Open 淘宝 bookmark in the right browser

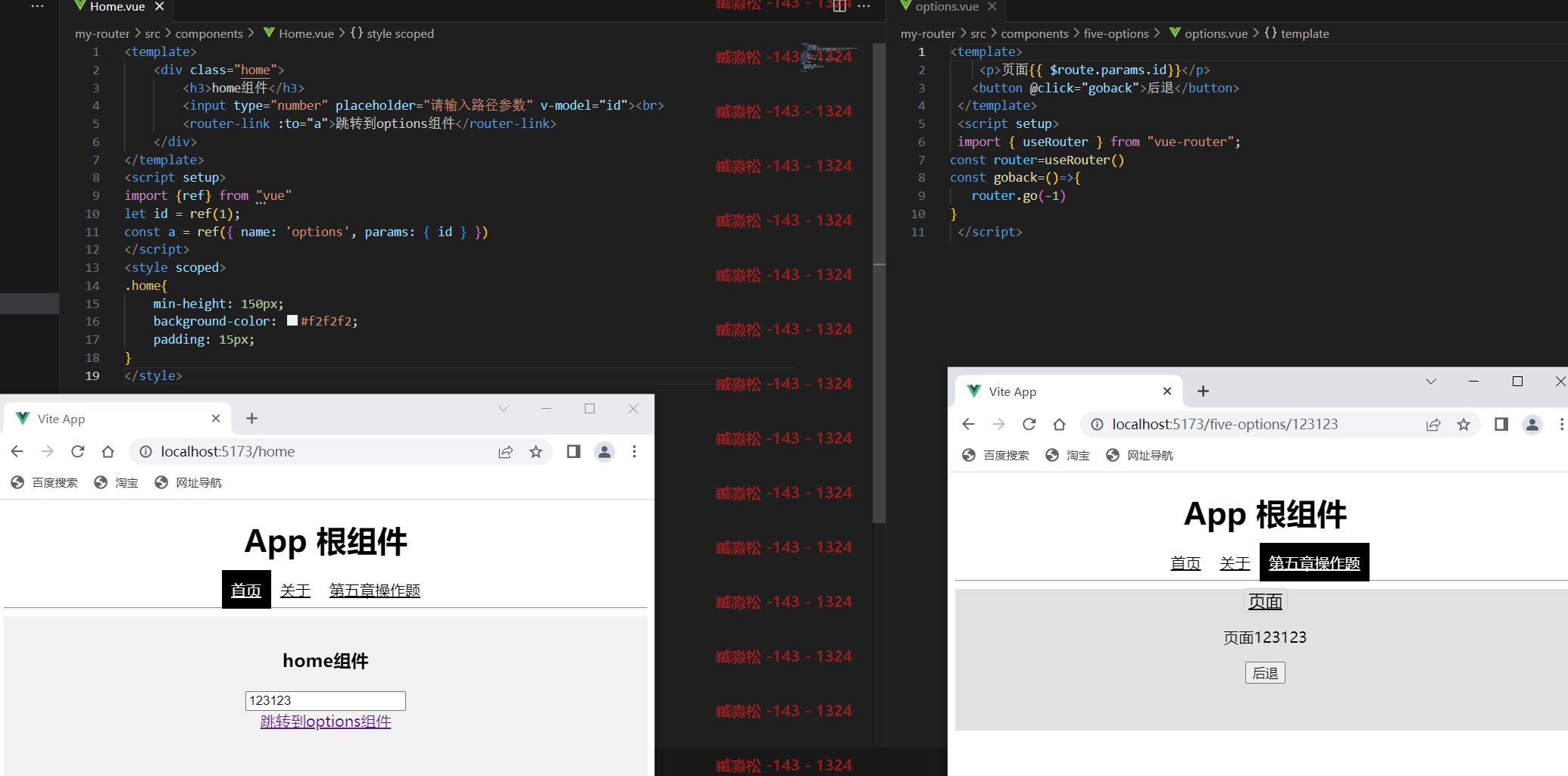(x=1067, y=456)
